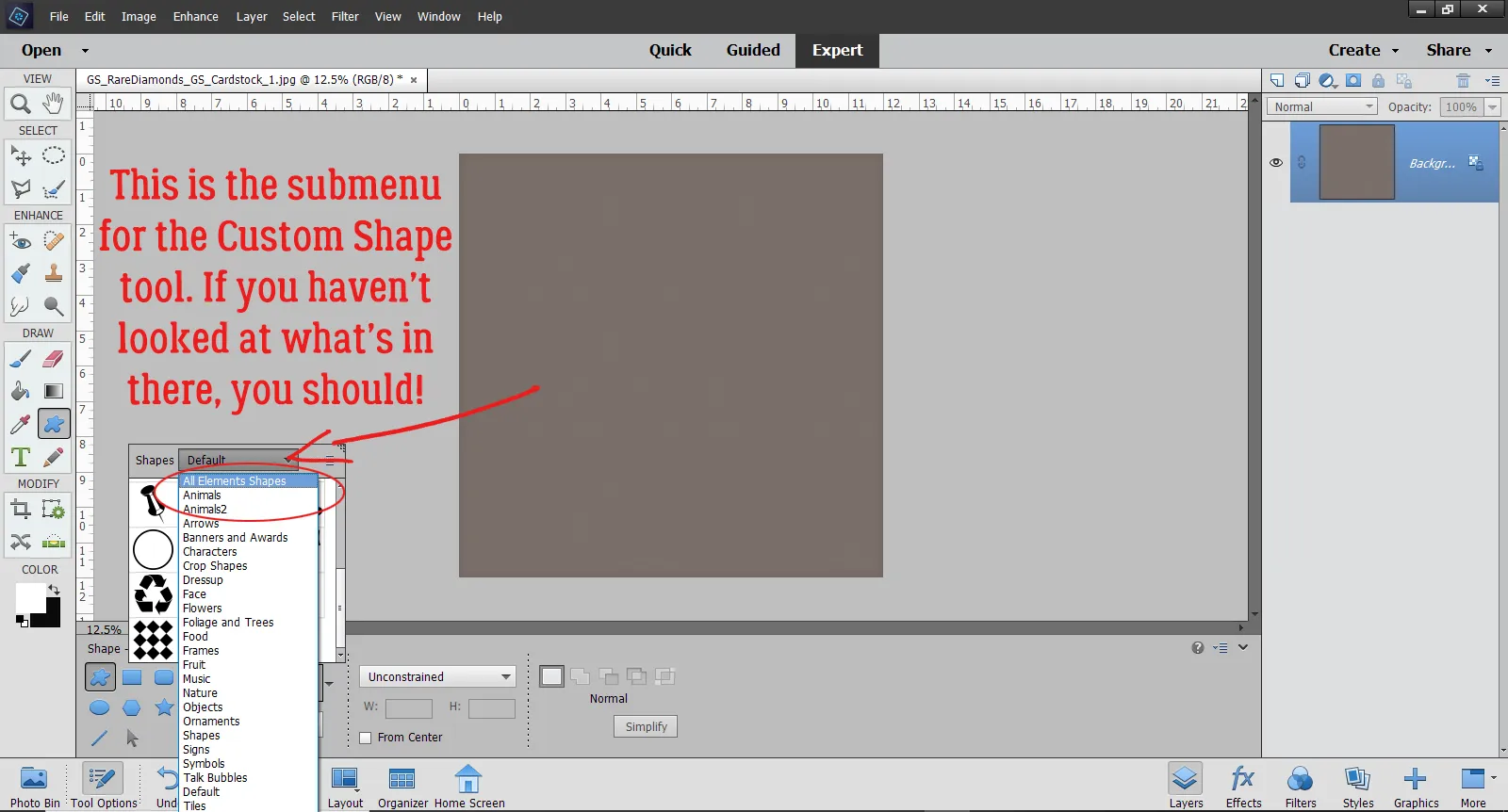Image resolution: width=1508 pixels, height=812 pixels.
Task: Choose the Horizontal Type tool
Action: [20, 458]
